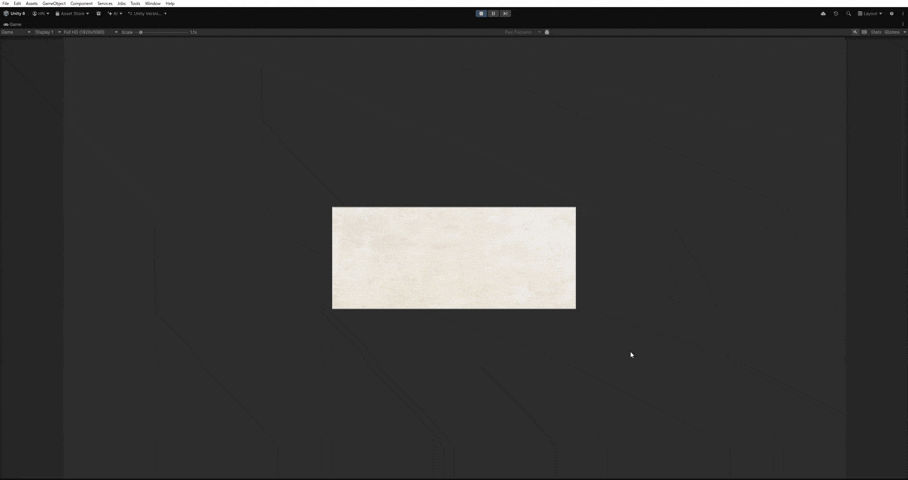The width and height of the screenshot is (908, 480).
Task: Step forward one frame
Action: point(506,13)
